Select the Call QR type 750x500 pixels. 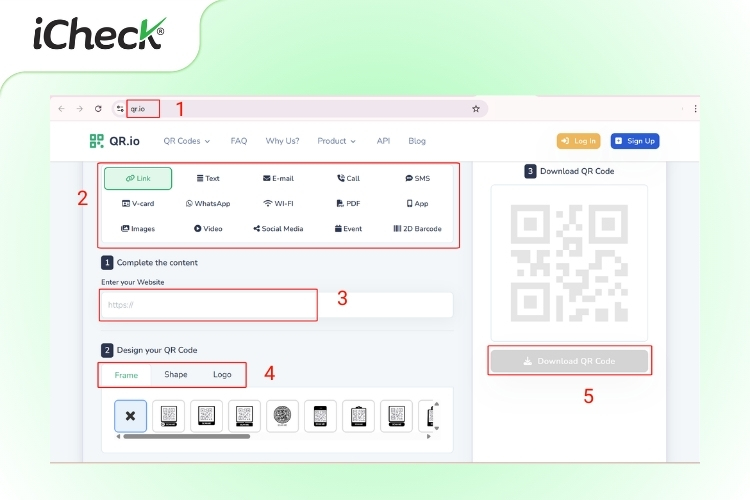click(348, 178)
